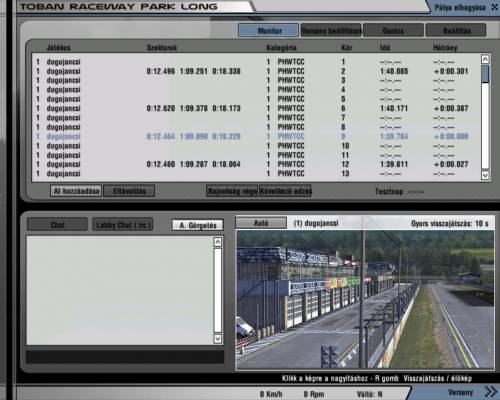This screenshot has height=400, width=500.
Task: Open the Garázs tab
Action: (x=393, y=30)
